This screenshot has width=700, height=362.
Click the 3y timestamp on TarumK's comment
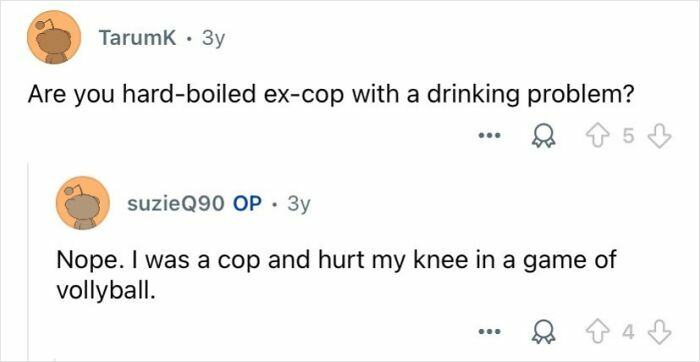tap(212, 39)
